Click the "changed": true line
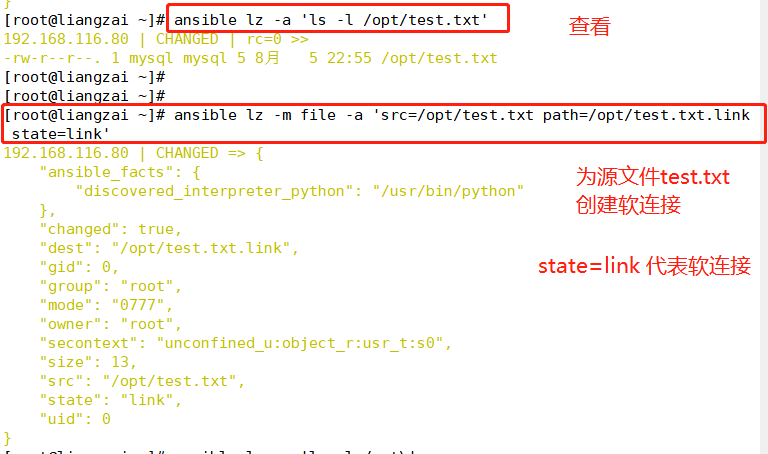768x454 pixels. pyautogui.click(x=111, y=229)
